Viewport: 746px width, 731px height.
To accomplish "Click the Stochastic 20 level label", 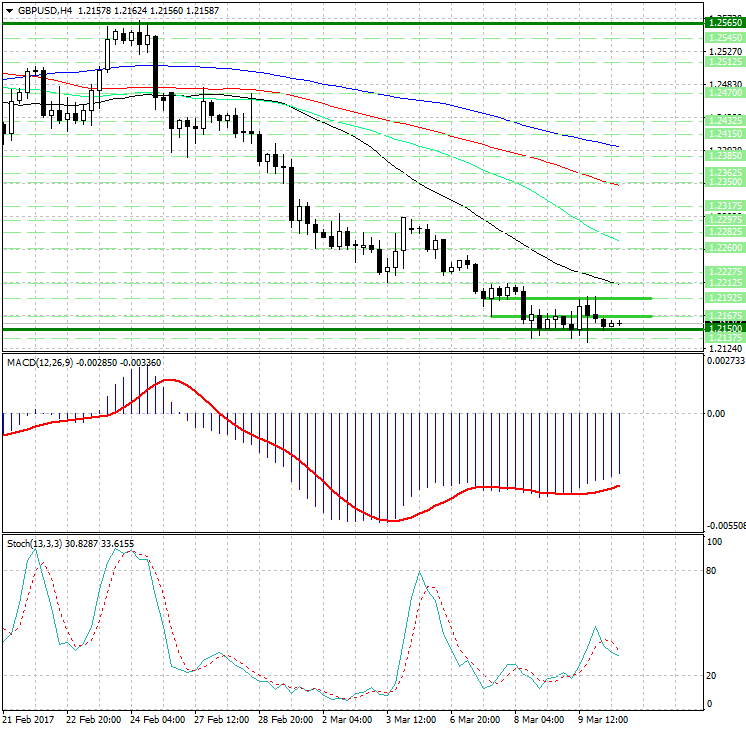I will point(711,675).
